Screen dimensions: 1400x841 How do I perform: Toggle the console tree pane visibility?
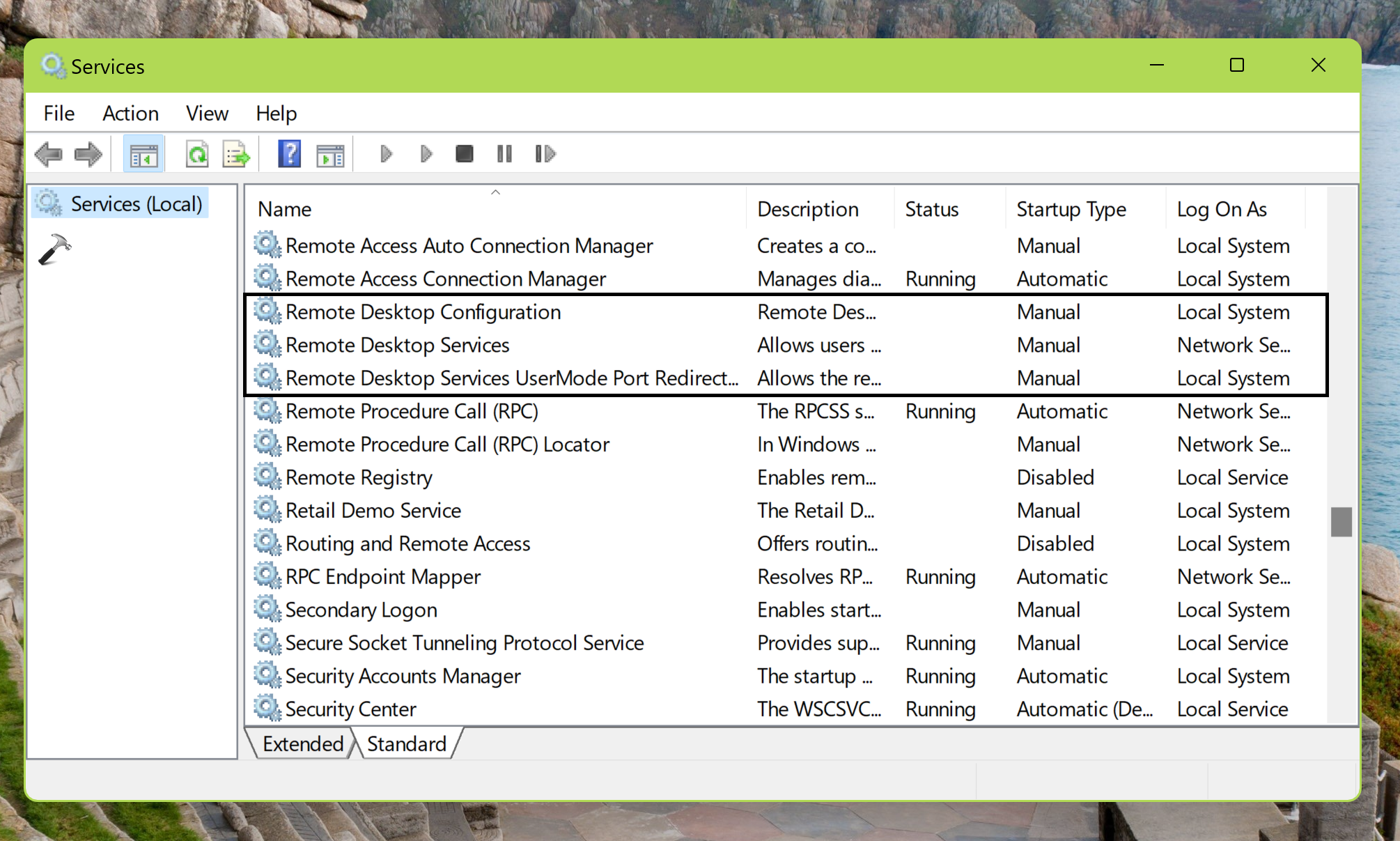(x=143, y=154)
